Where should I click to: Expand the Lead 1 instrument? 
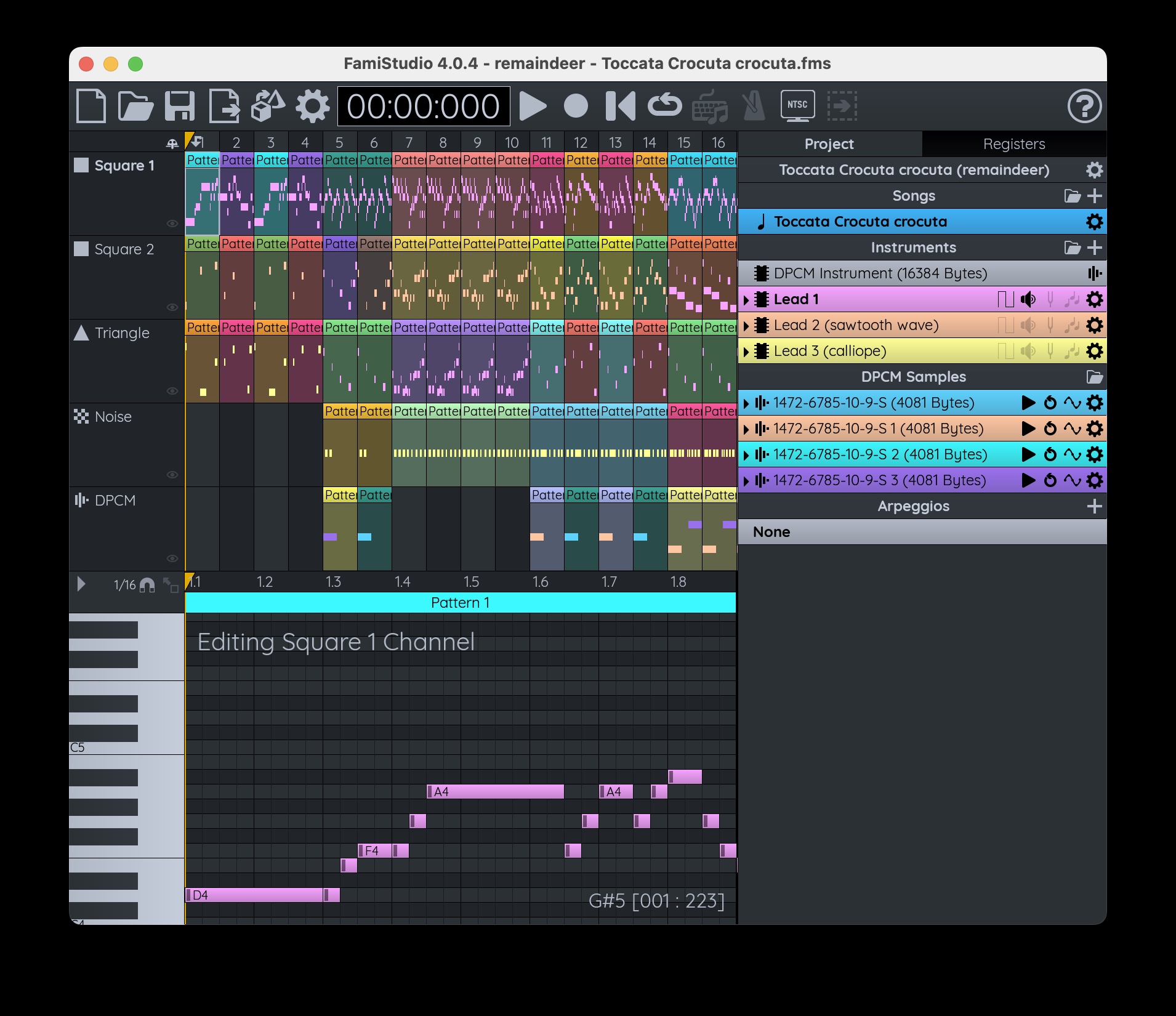pyautogui.click(x=746, y=300)
